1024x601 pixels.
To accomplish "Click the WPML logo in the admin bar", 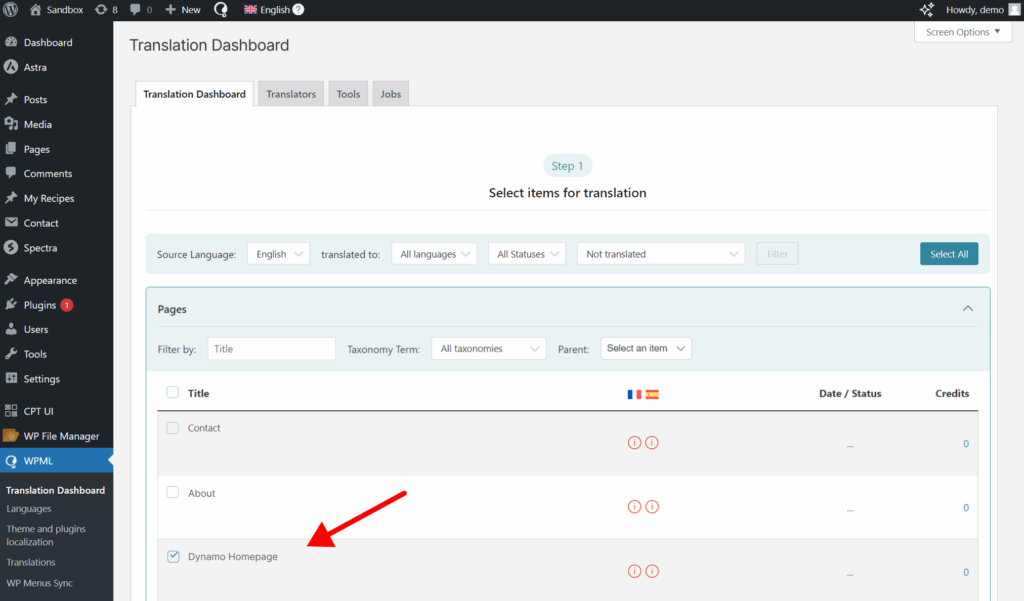I will pyautogui.click(x=219, y=9).
